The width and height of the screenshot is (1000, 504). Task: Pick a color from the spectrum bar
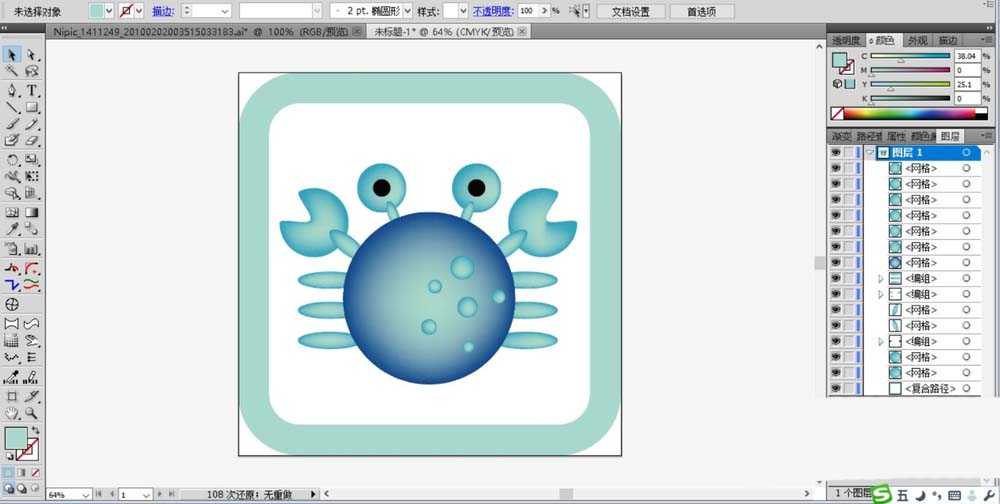coord(908,113)
